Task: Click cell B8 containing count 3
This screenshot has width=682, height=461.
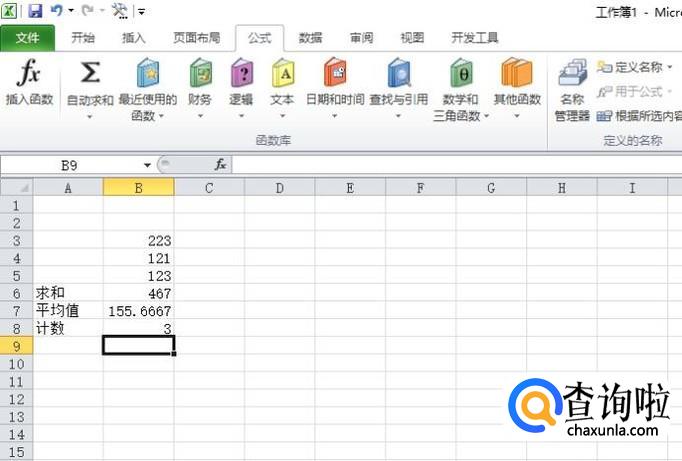Action: (x=139, y=329)
